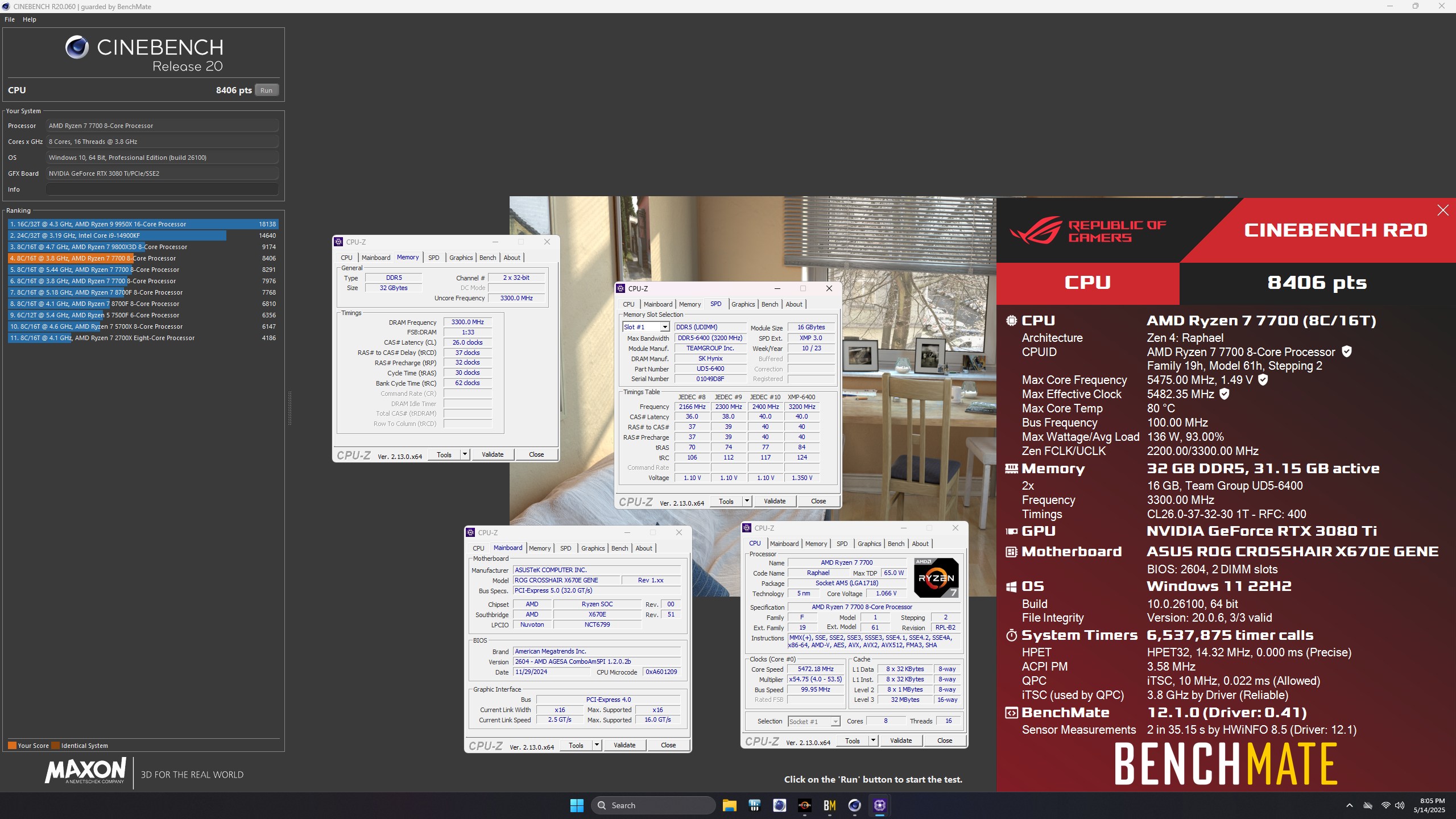Click the Core Speed value 5472.18 MHz

[x=816, y=669]
